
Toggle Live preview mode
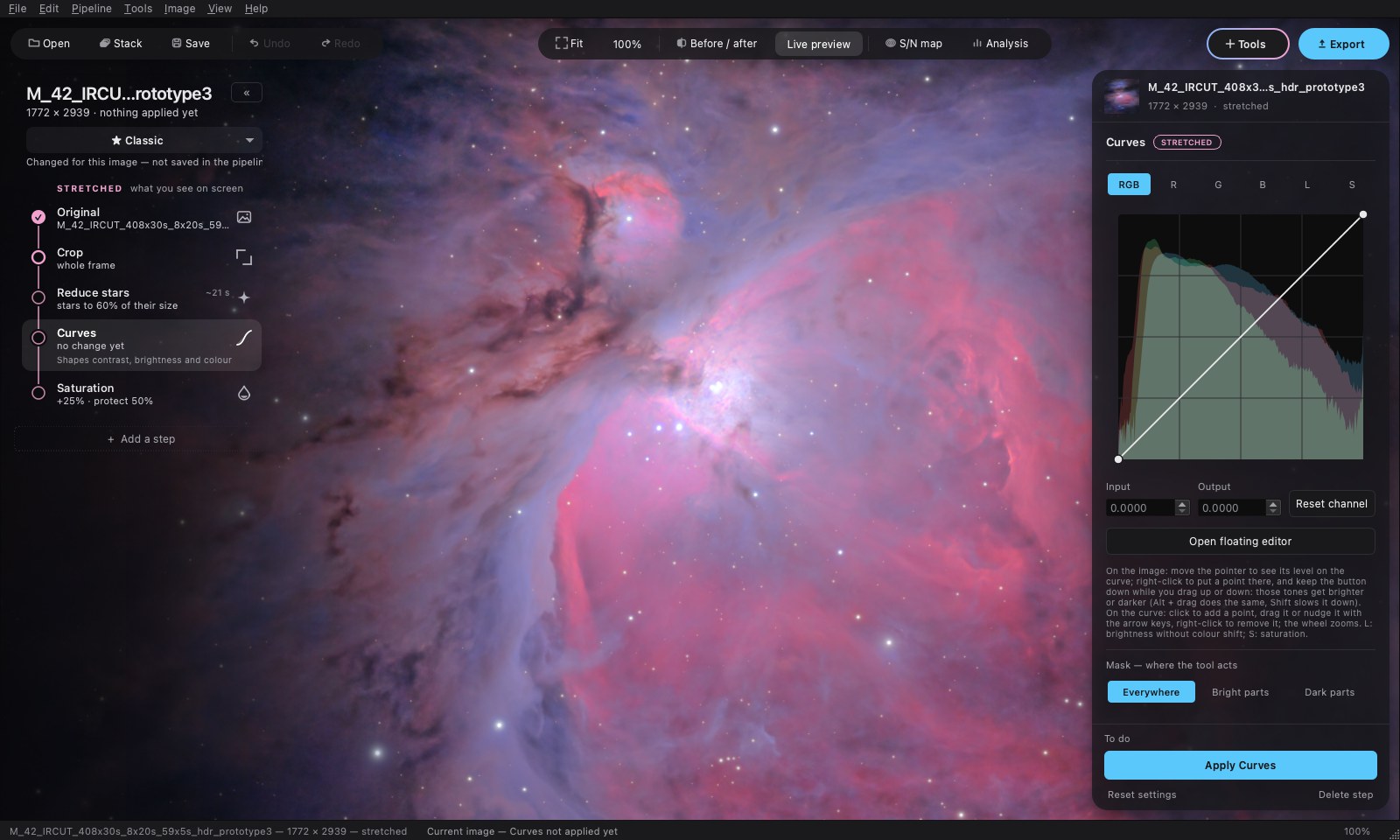point(818,44)
